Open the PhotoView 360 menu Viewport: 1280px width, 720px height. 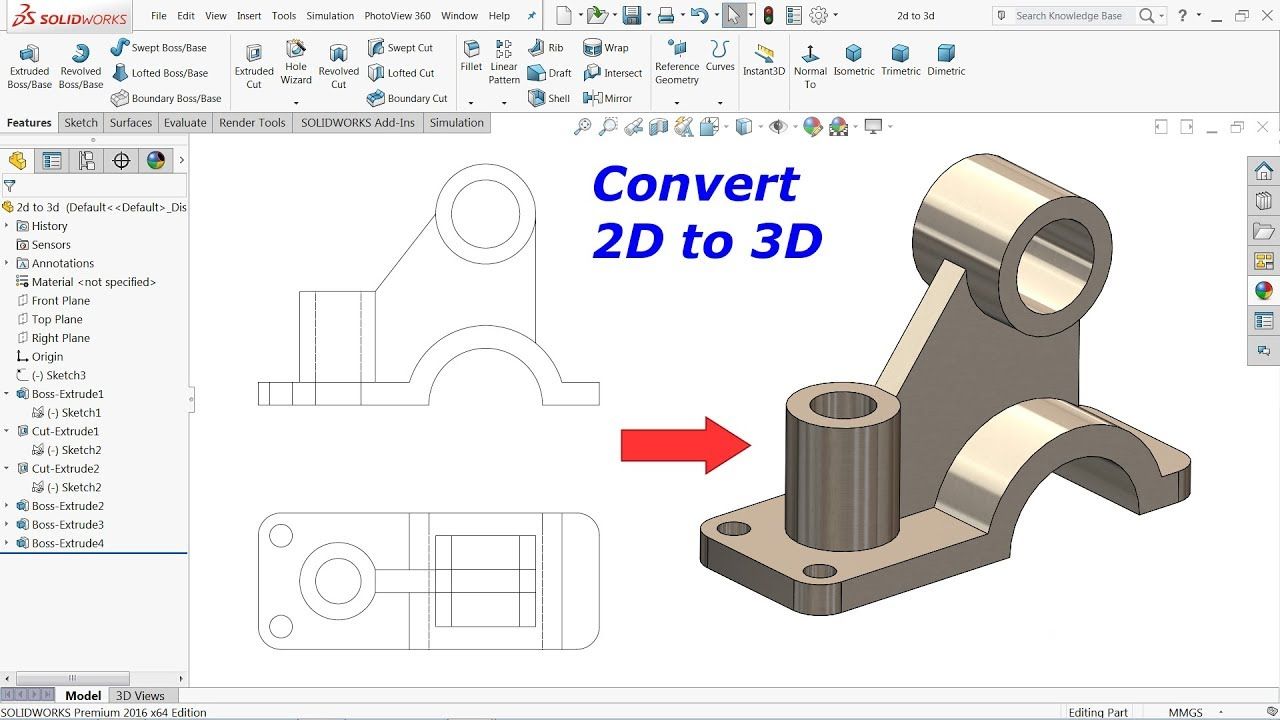[397, 16]
